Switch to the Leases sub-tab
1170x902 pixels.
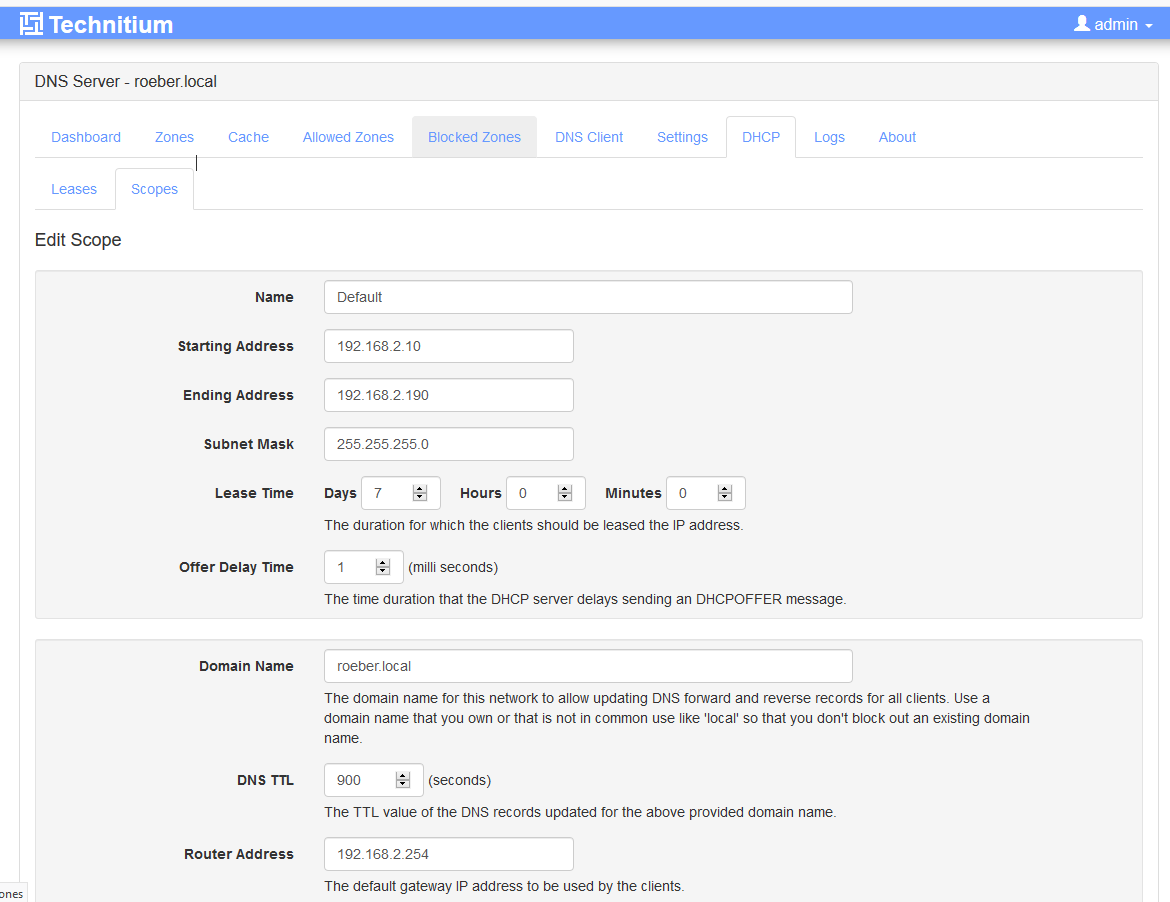tap(74, 188)
